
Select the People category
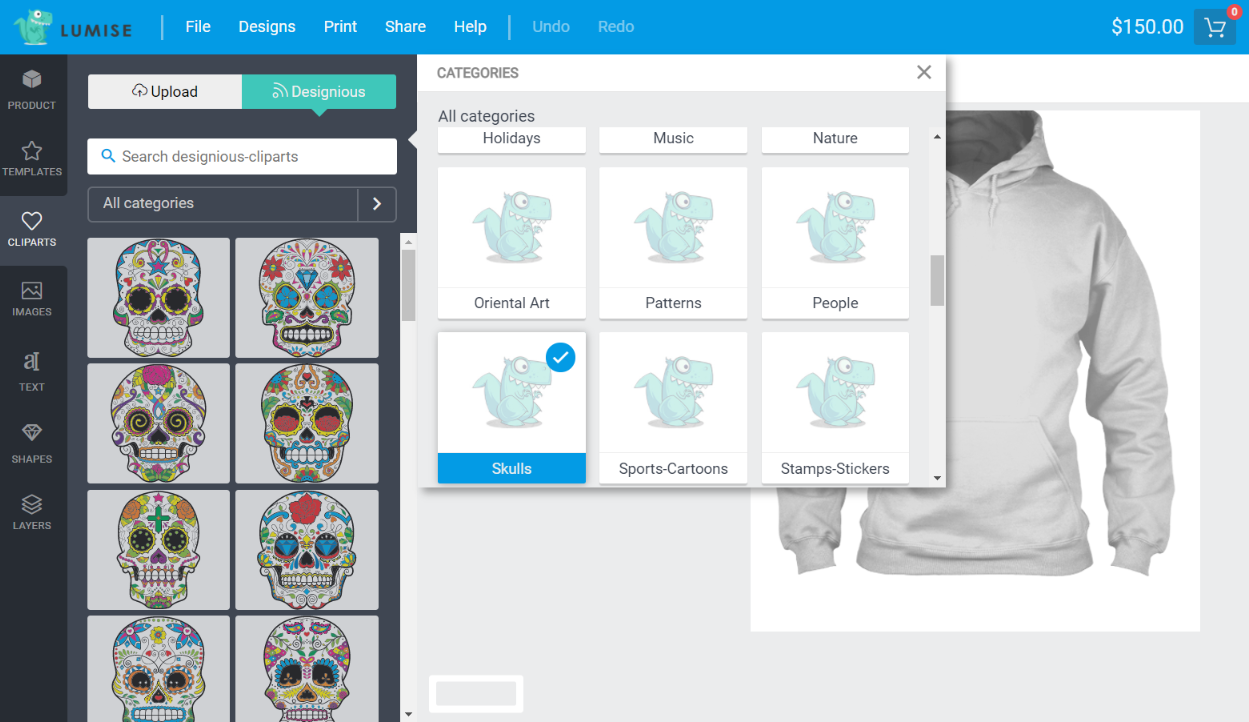tap(835, 243)
